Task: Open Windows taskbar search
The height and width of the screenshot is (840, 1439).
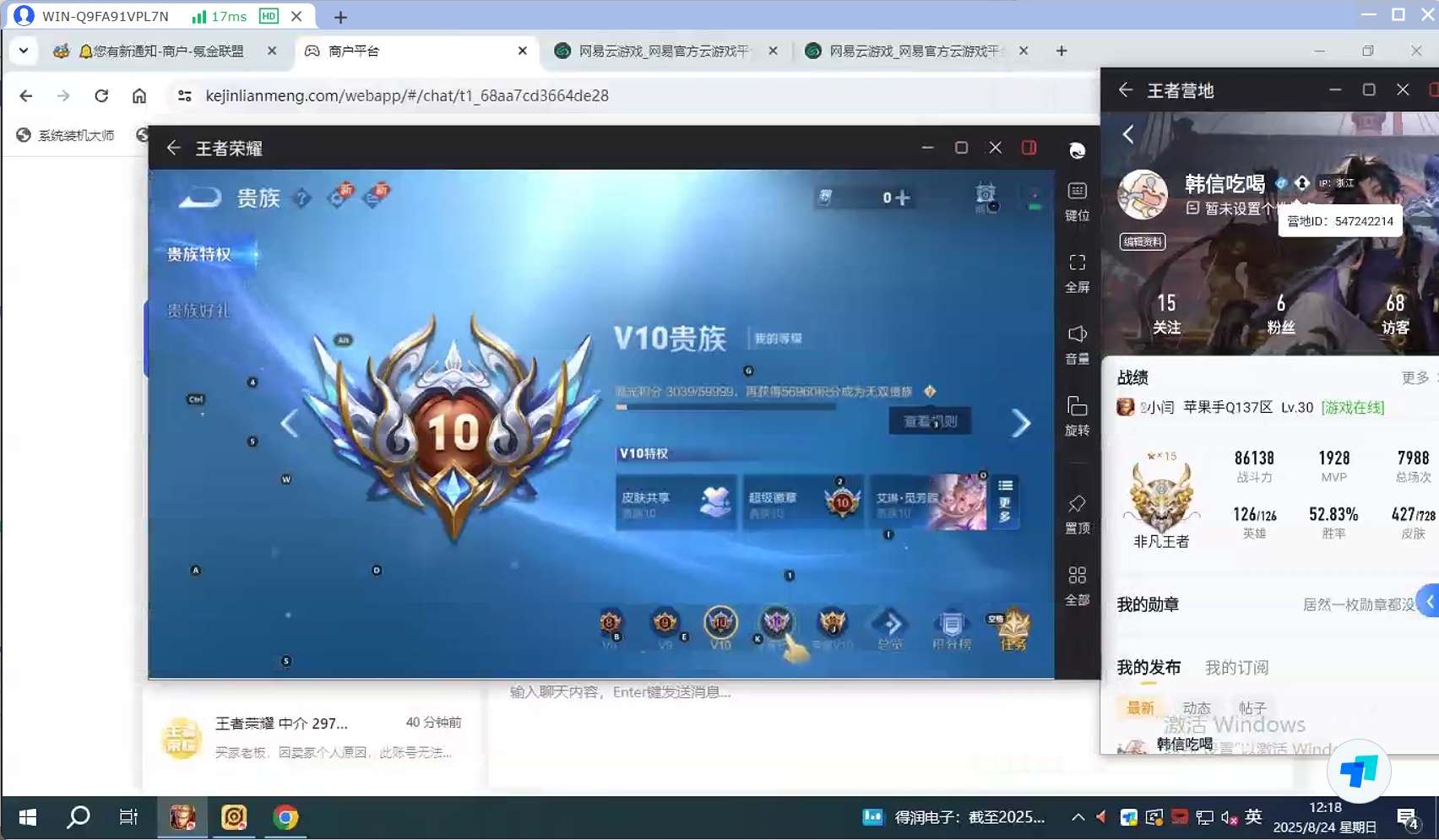Action: click(x=79, y=817)
